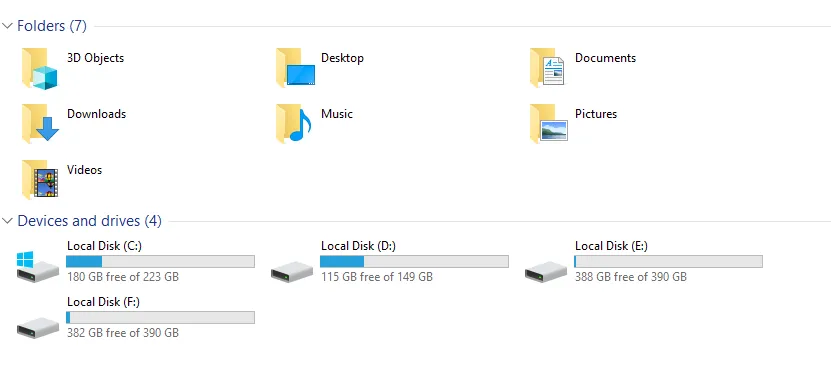Screen dimensions: 831x380
Task: Select the Local Disk (C:) drive icon
Action: (38, 266)
